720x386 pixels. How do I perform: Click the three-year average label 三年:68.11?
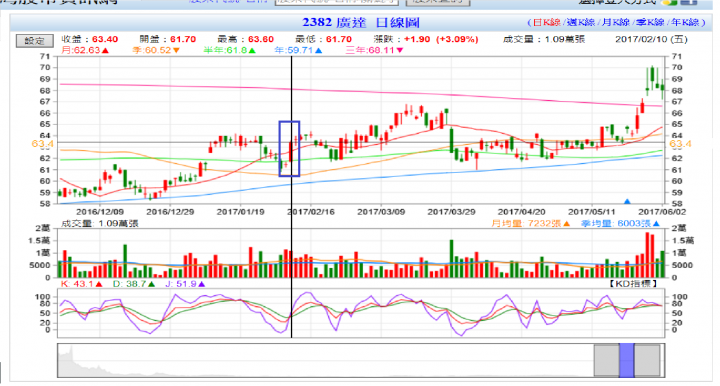click(x=374, y=50)
